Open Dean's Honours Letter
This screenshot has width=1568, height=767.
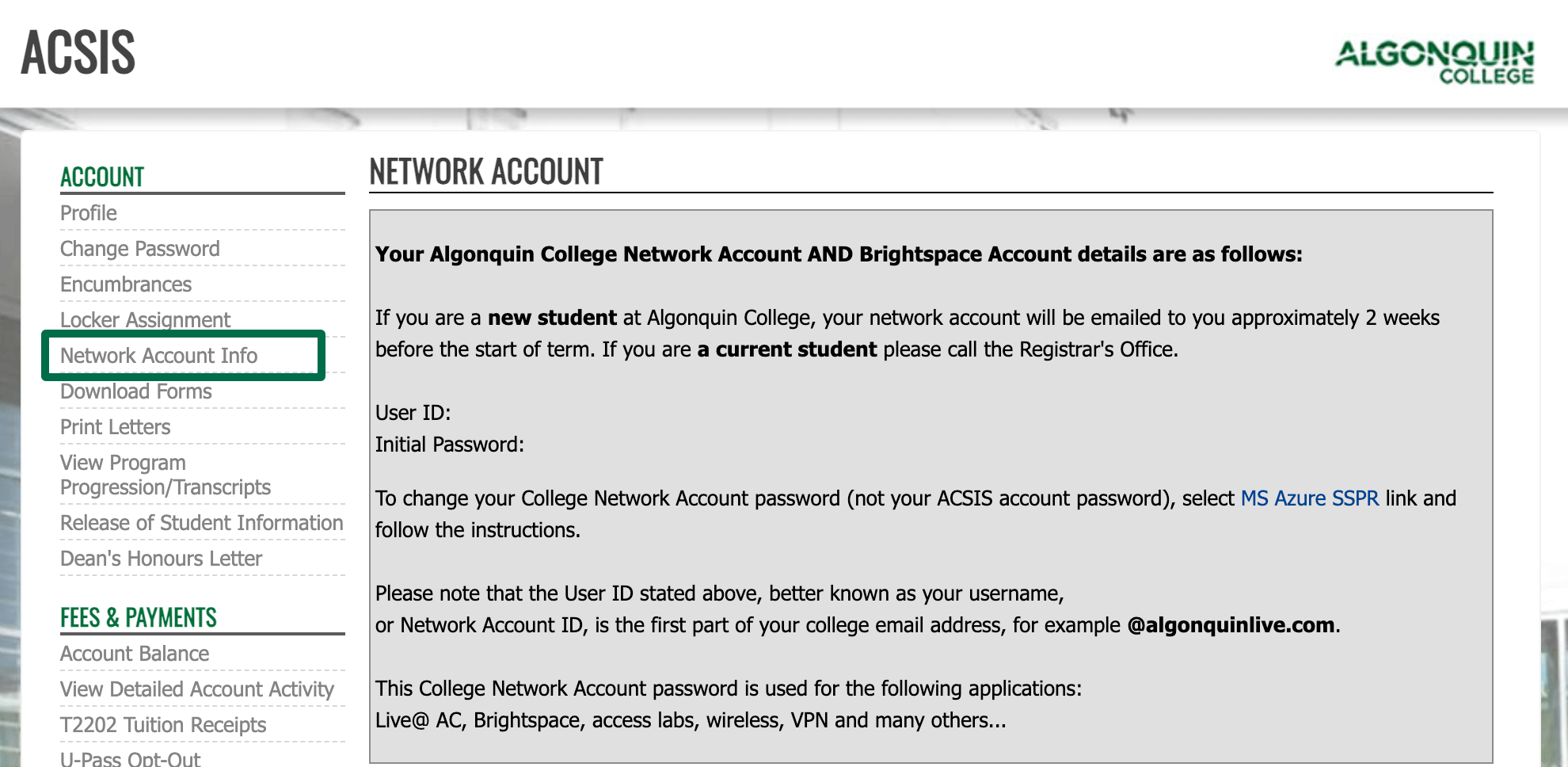[161, 559]
